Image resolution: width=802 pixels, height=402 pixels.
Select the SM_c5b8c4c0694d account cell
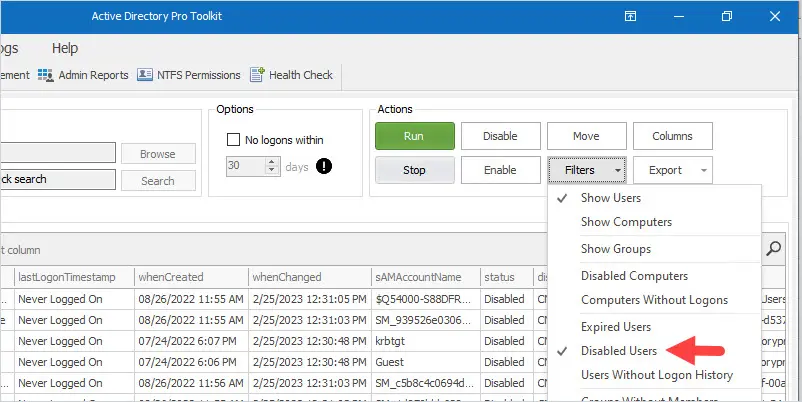(426, 383)
